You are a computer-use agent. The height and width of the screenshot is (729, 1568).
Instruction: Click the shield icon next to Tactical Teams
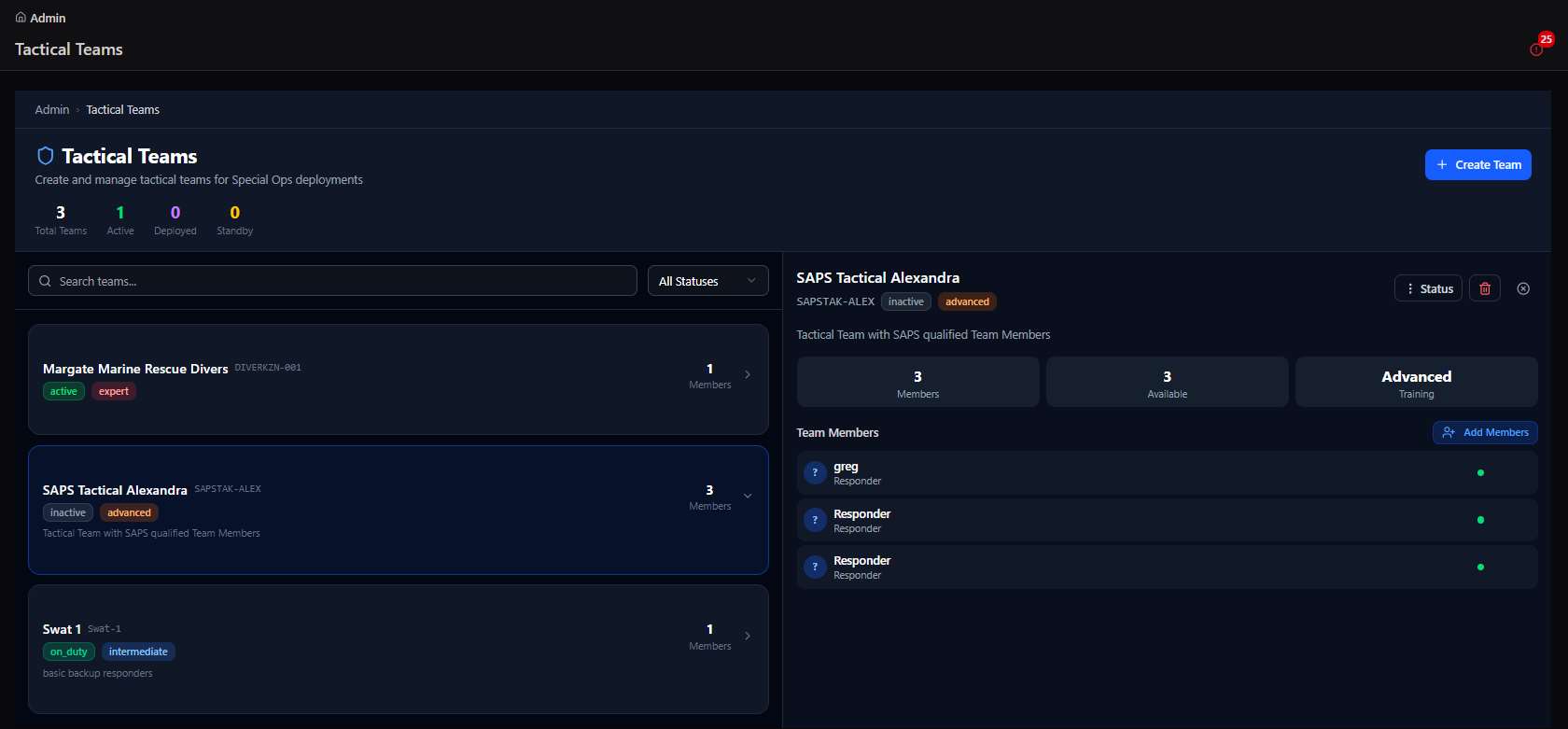[x=45, y=156]
